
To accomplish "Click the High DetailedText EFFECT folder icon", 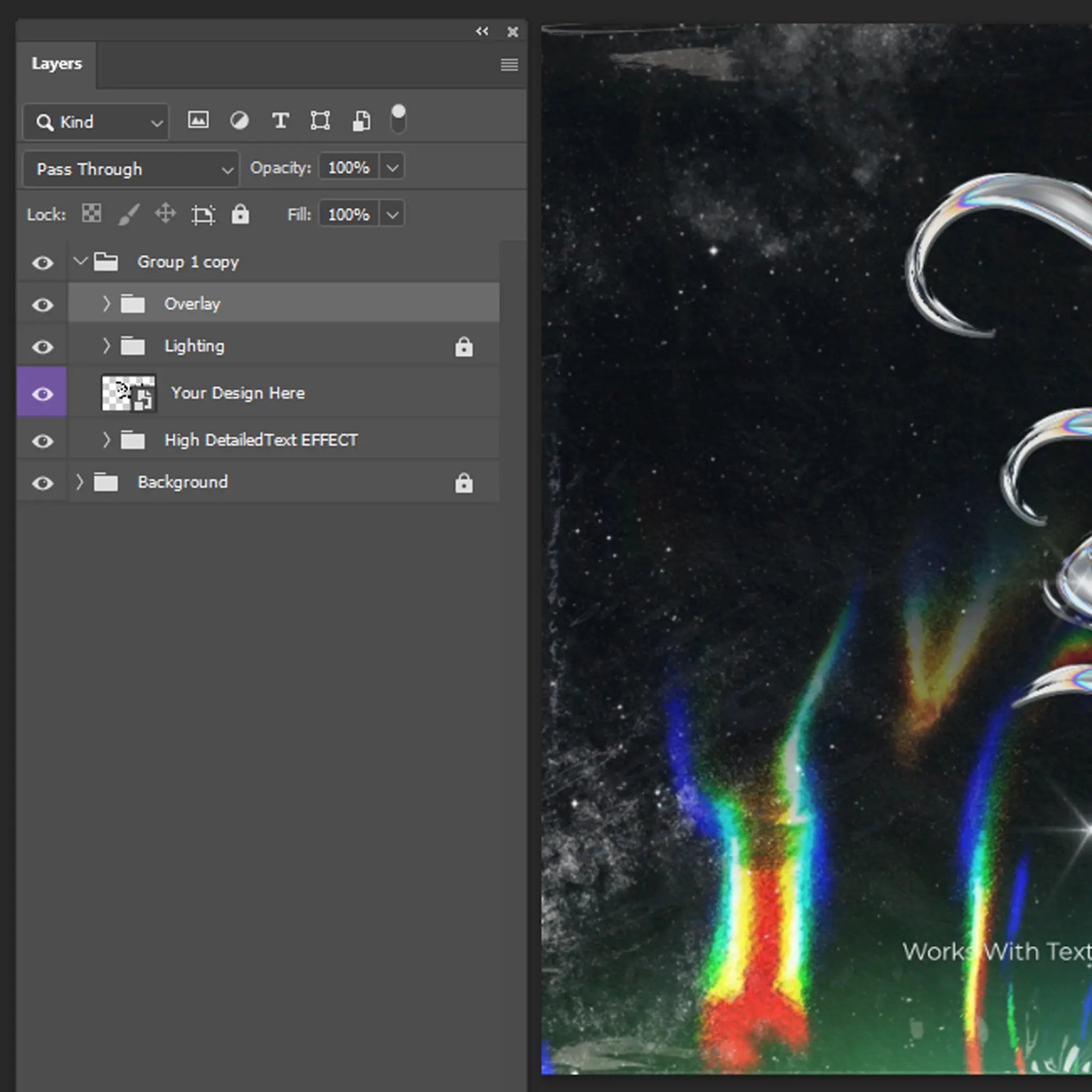I will [133, 440].
